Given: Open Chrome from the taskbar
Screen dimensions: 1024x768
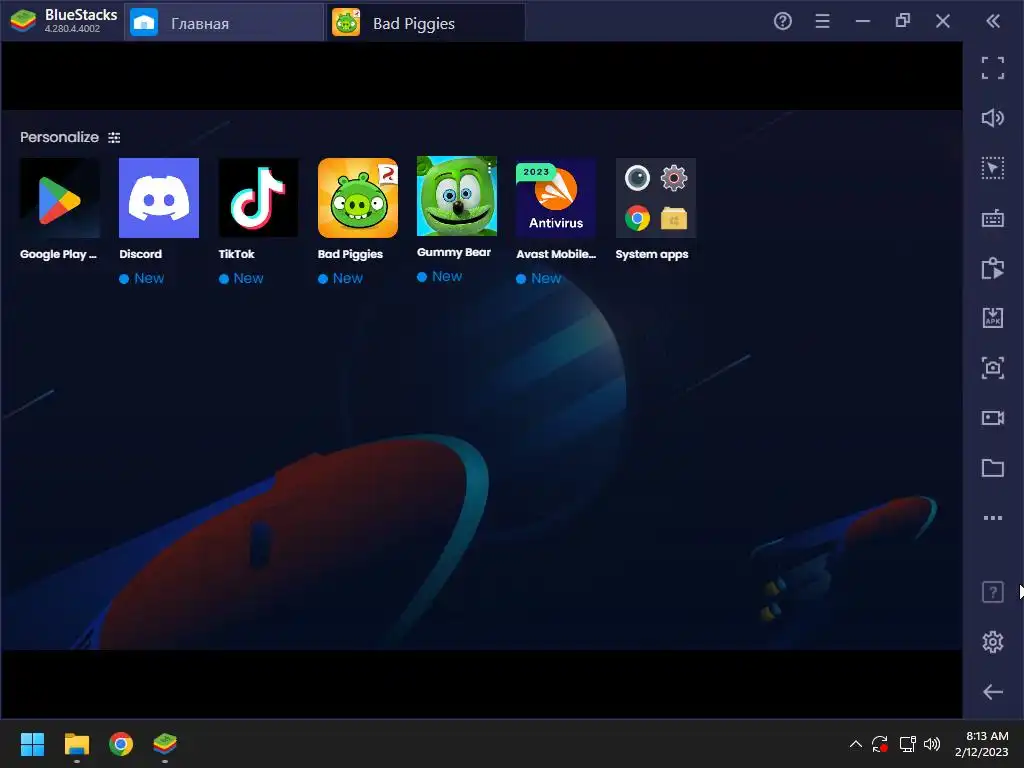Looking at the screenshot, I should (x=121, y=744).
